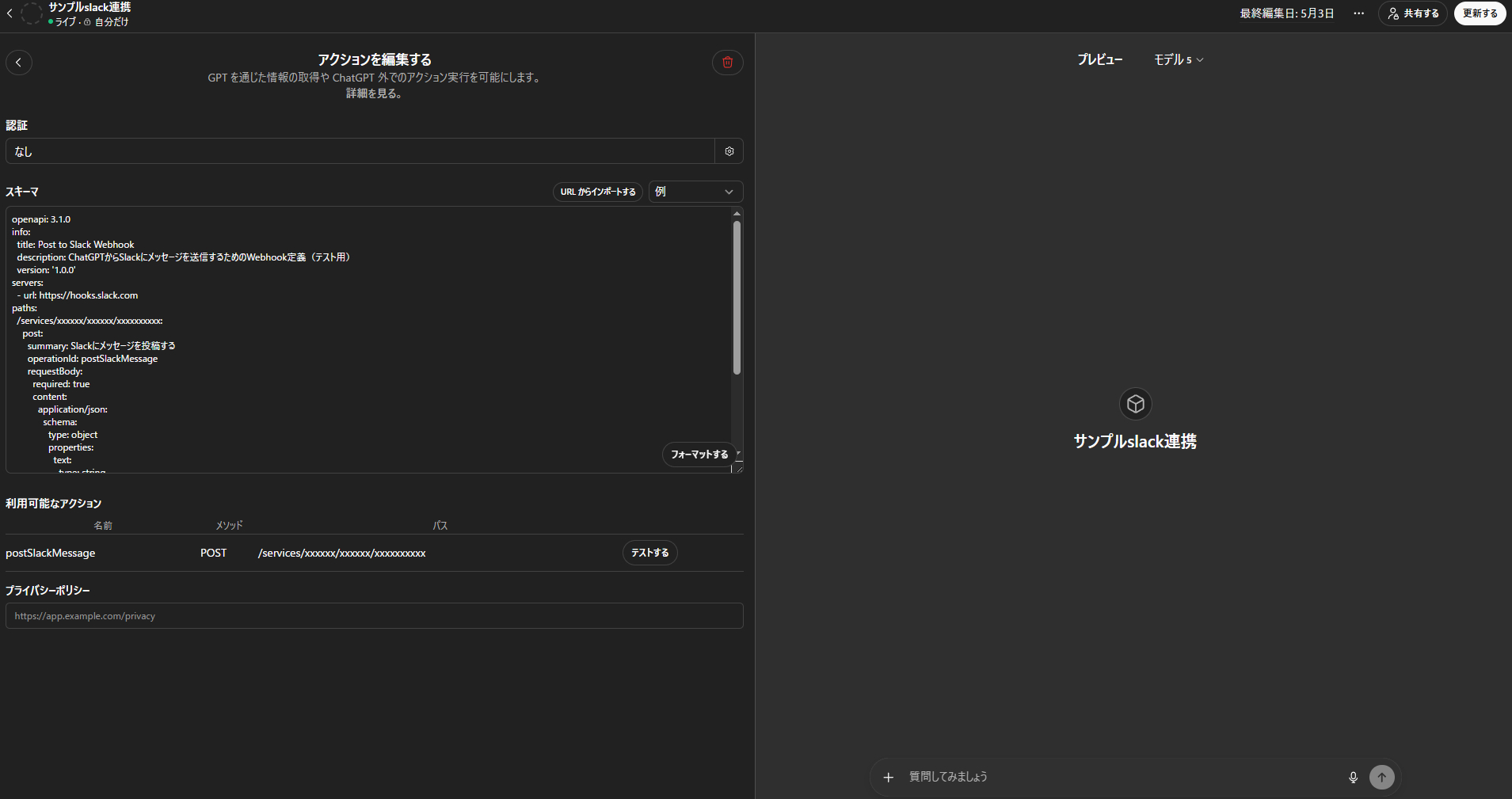The width and height of the screenshot is (1512, 799).
Task: Go back using the top-left chevron
Action: pyautogui.click(x=10, y=13)
